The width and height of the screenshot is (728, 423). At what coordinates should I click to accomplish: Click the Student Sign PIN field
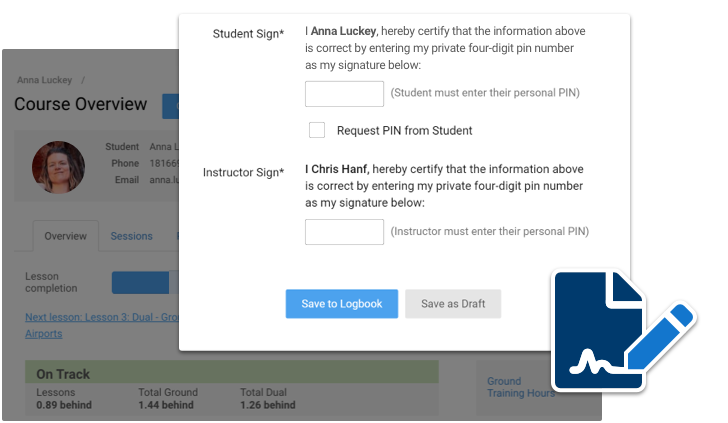(344, 94)
